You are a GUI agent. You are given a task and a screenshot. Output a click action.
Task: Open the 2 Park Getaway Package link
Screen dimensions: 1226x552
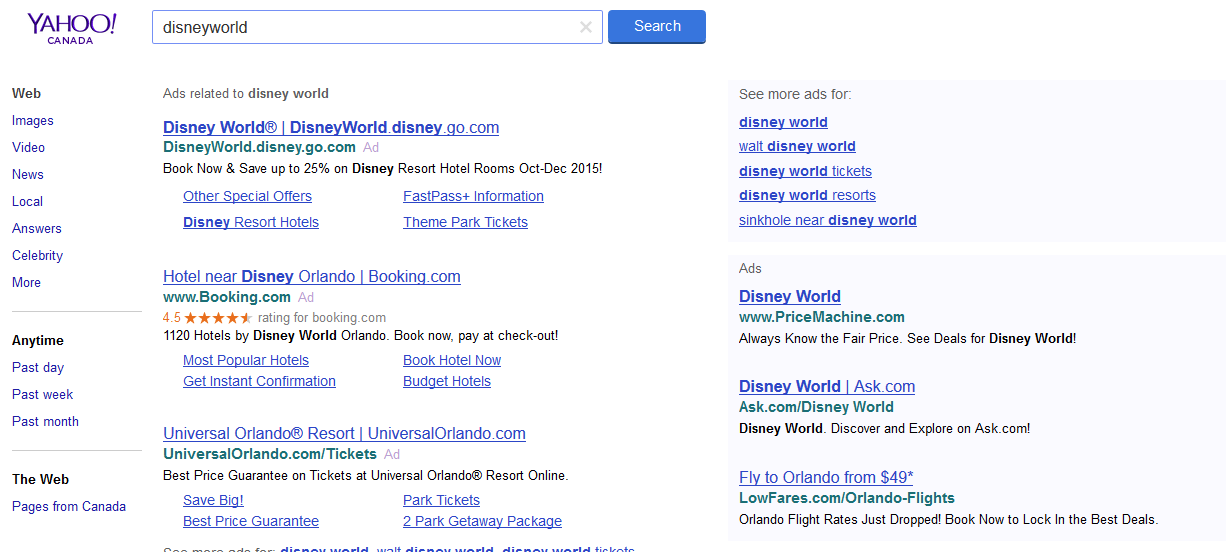click(482, 522)
